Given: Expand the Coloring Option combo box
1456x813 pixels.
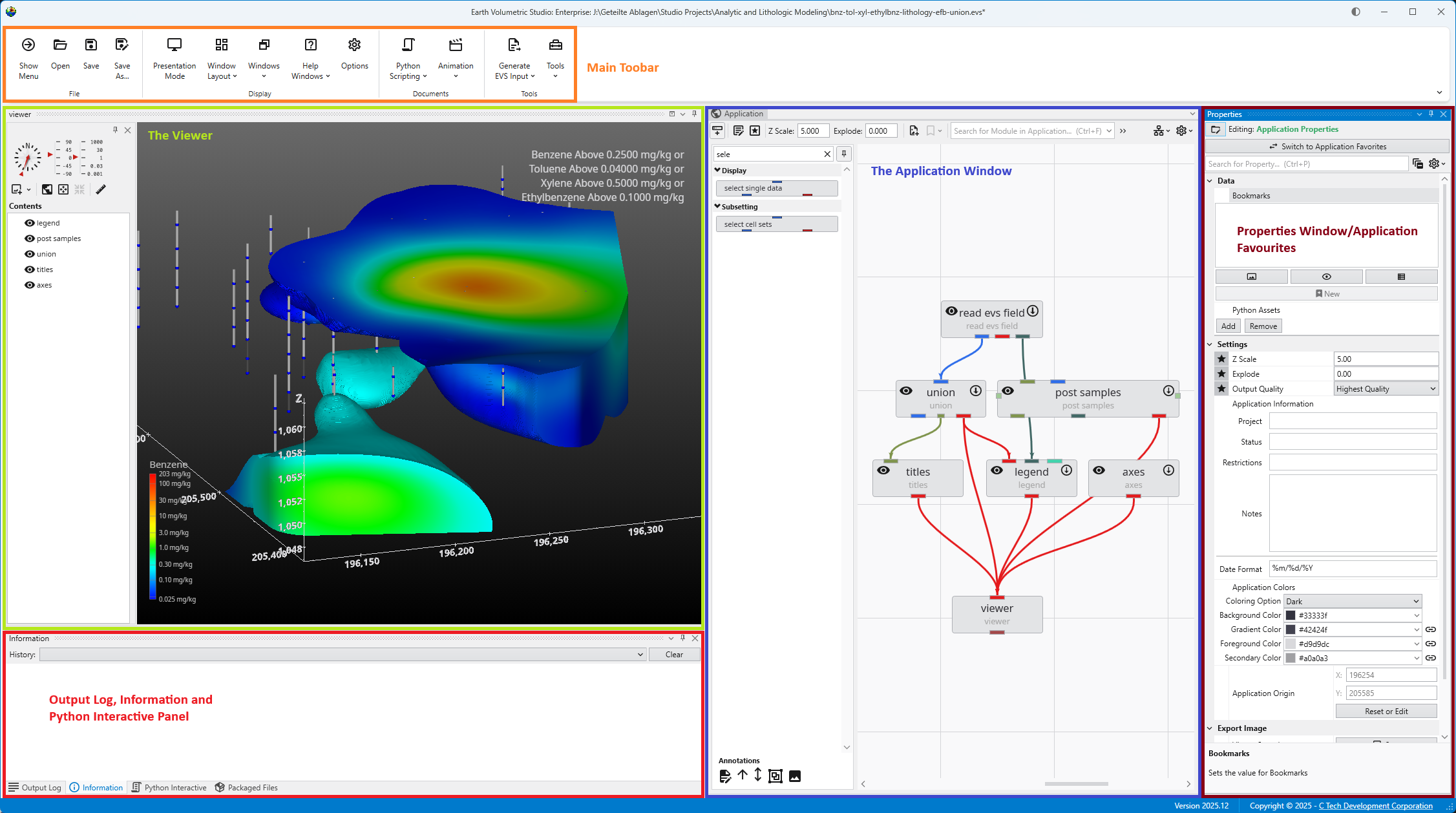Looking at the screenshot, I should 1352,601.
